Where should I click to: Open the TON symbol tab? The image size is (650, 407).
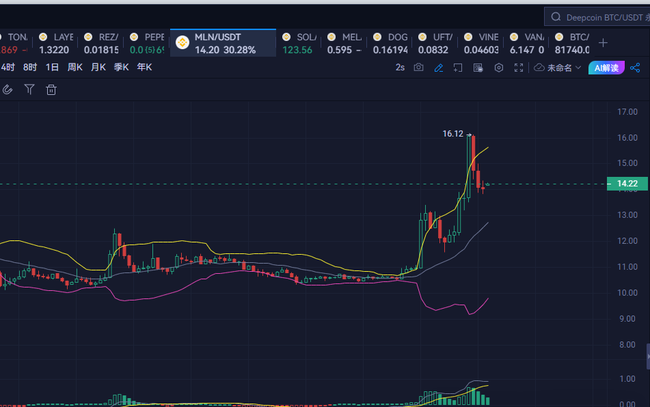point(14,43)
